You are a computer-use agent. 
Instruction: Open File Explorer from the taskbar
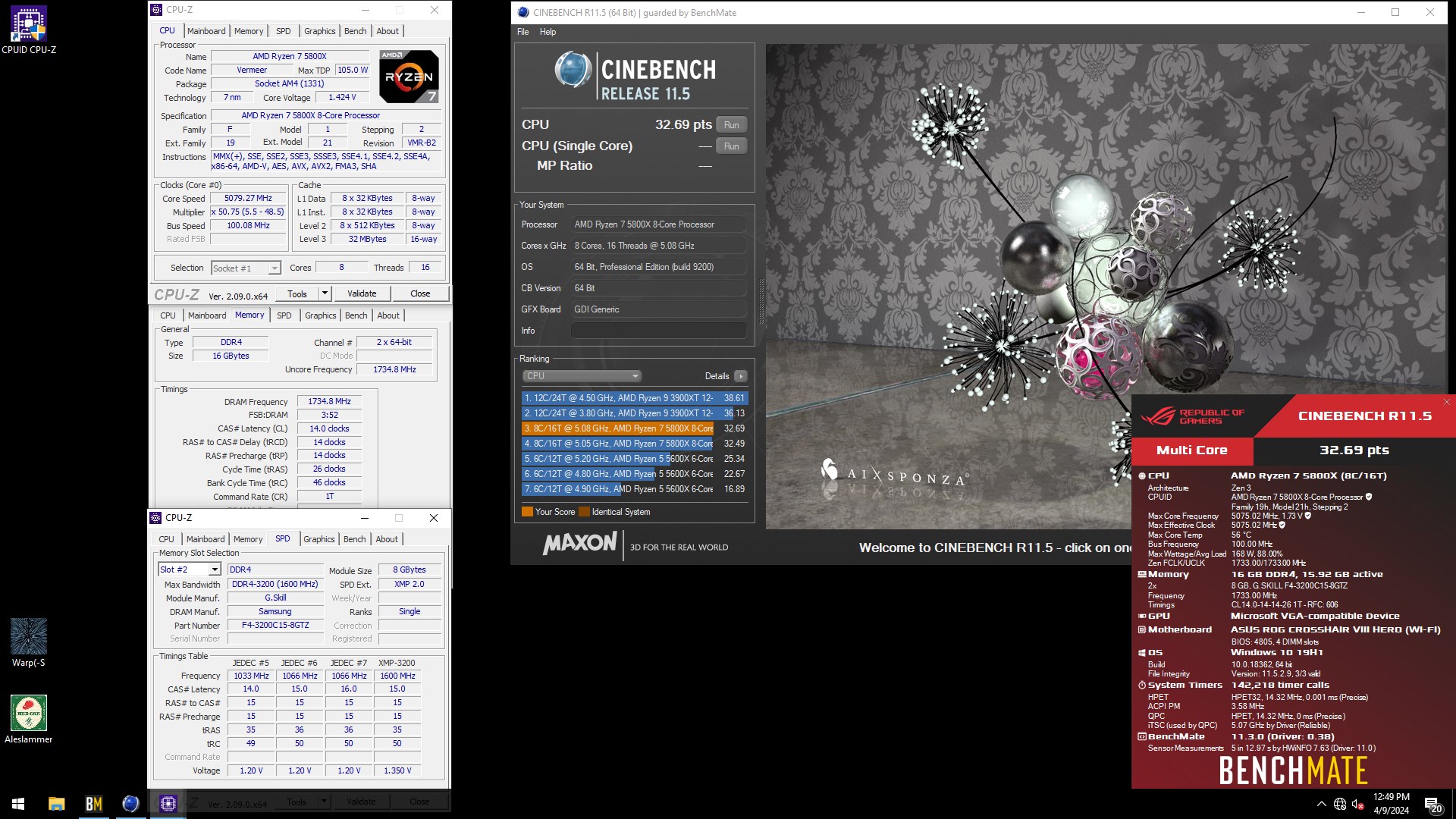pyautogui.click(x=57, y=804)
